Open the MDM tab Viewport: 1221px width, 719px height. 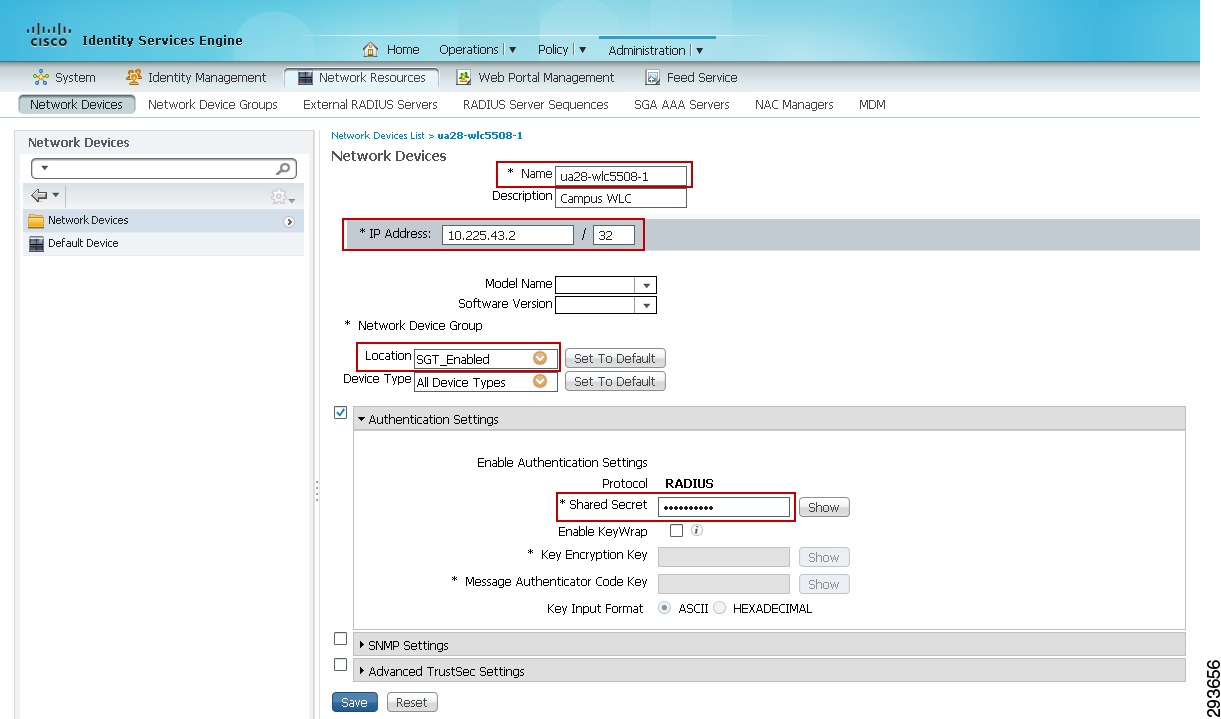(872, 104)
